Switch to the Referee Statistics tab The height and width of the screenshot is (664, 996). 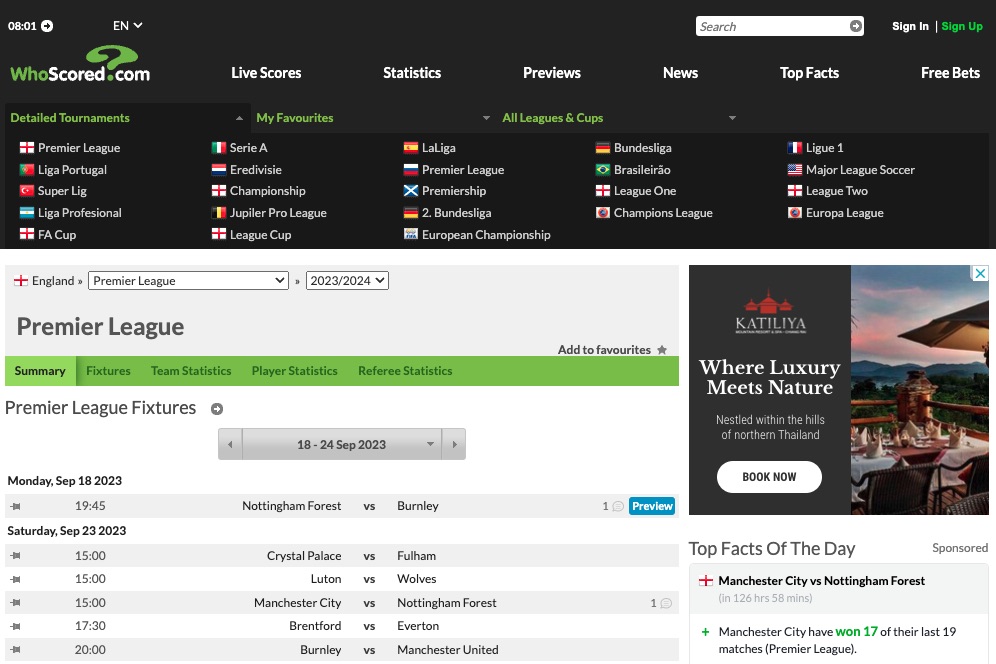pyautogui.click(x=405, y=371)
